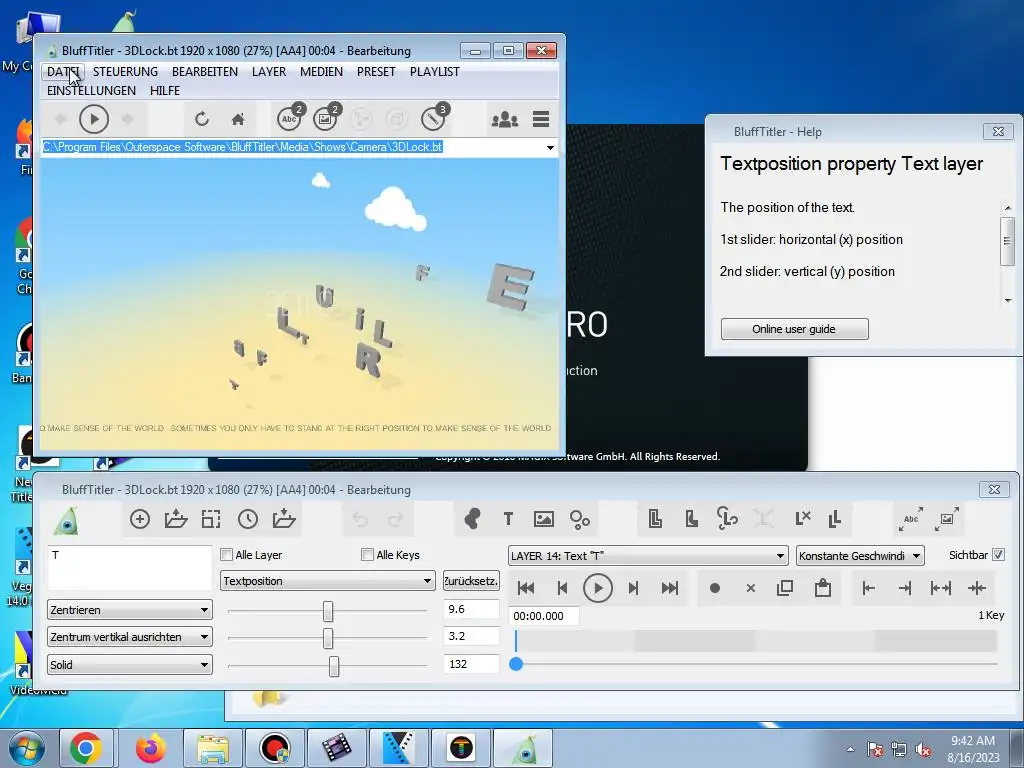Click the third slider for 132 value
Screen dimensions: 1024x768
[x=334, y=666]
